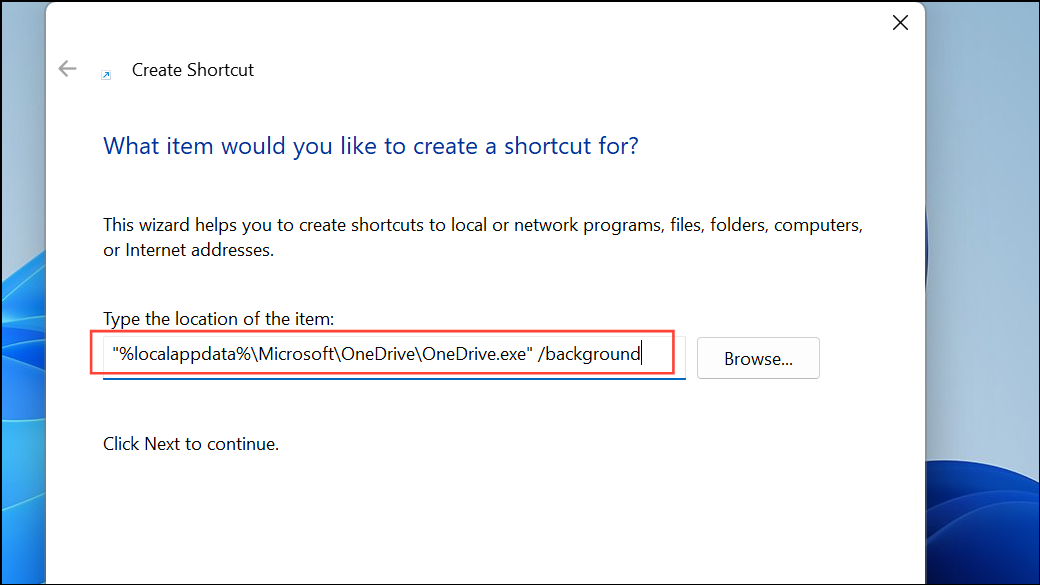Click the Create Shortcut title text

[192, 69]
